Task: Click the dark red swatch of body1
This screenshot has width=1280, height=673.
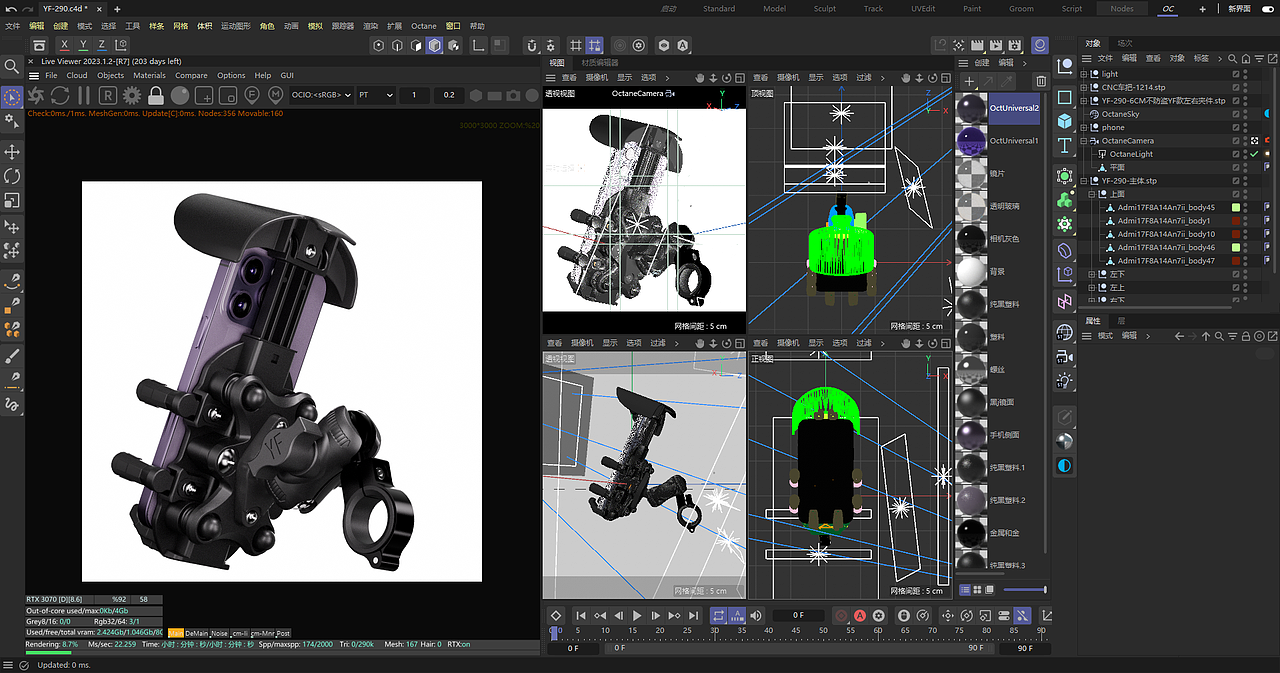Action: pyautogui.click(x=1236, y=221)
